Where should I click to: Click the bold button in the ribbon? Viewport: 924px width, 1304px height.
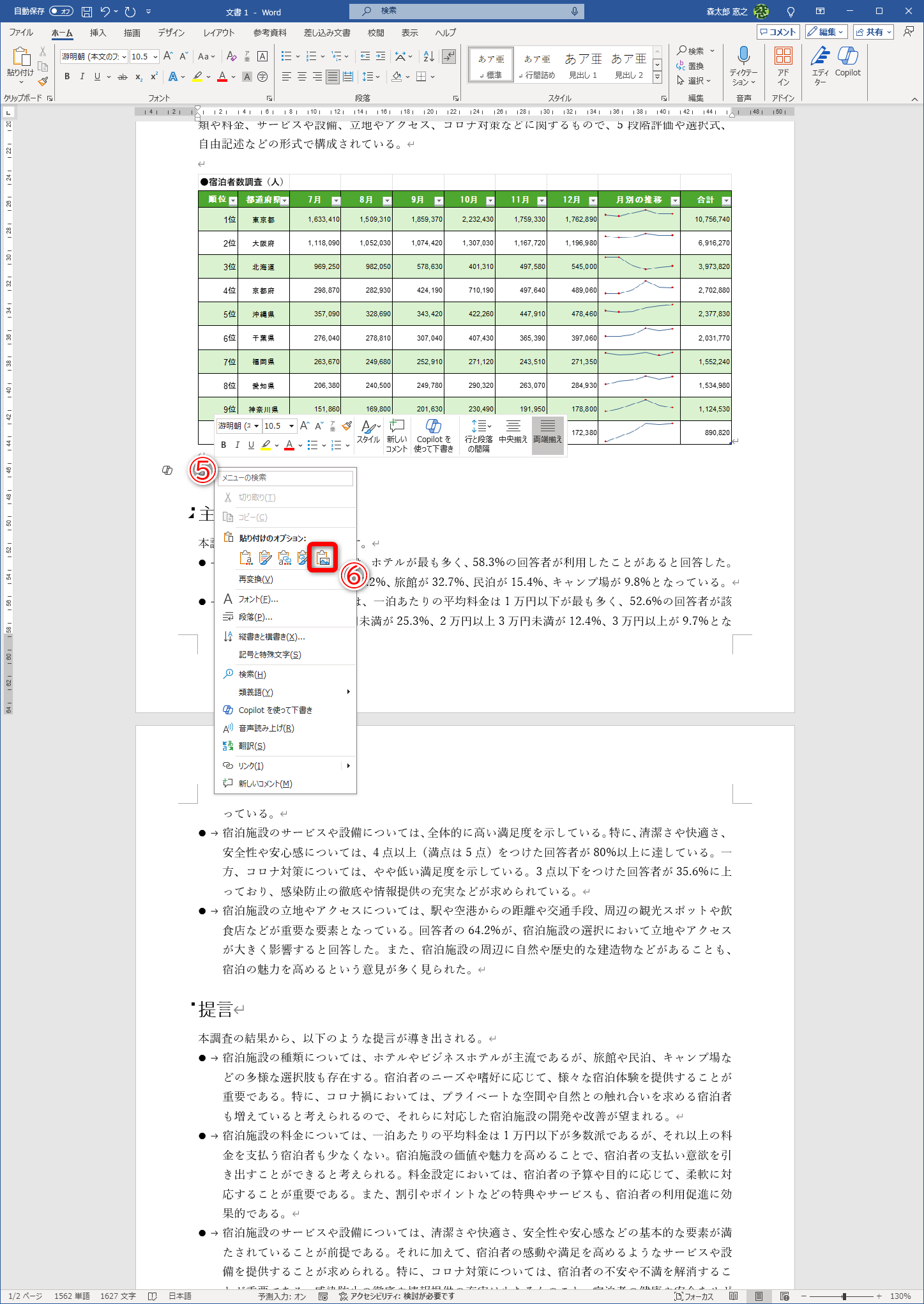click(67, 77)
